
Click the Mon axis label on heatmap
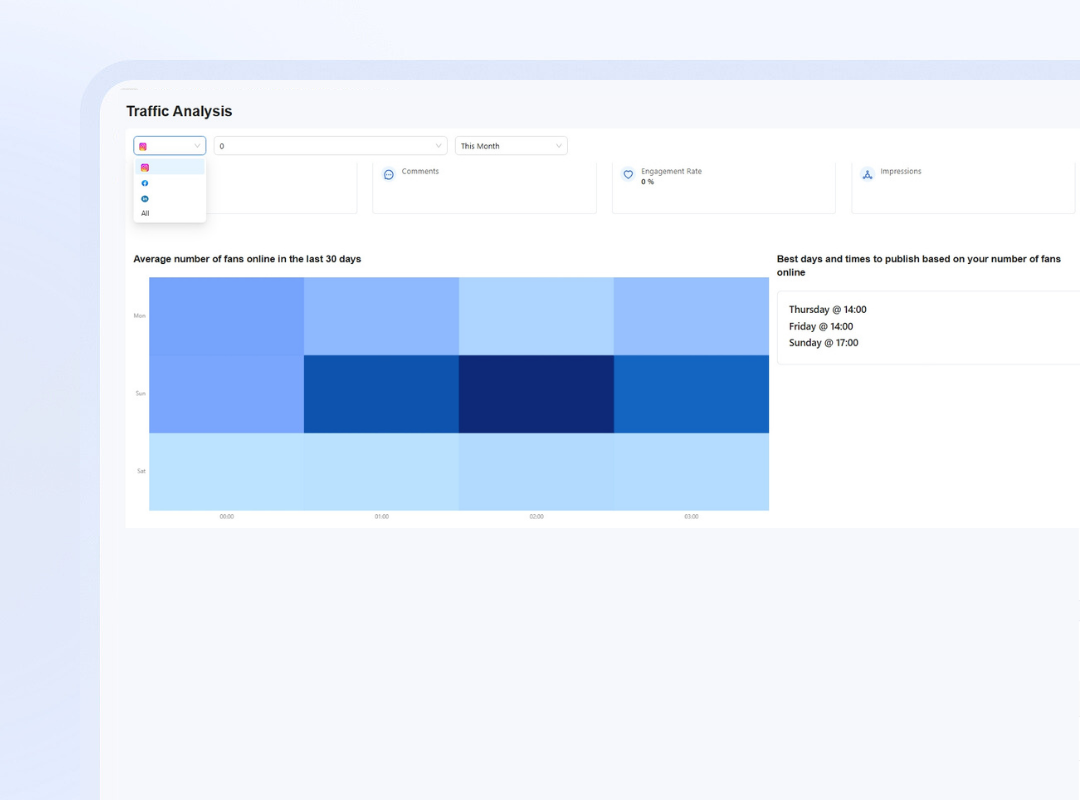140,316
